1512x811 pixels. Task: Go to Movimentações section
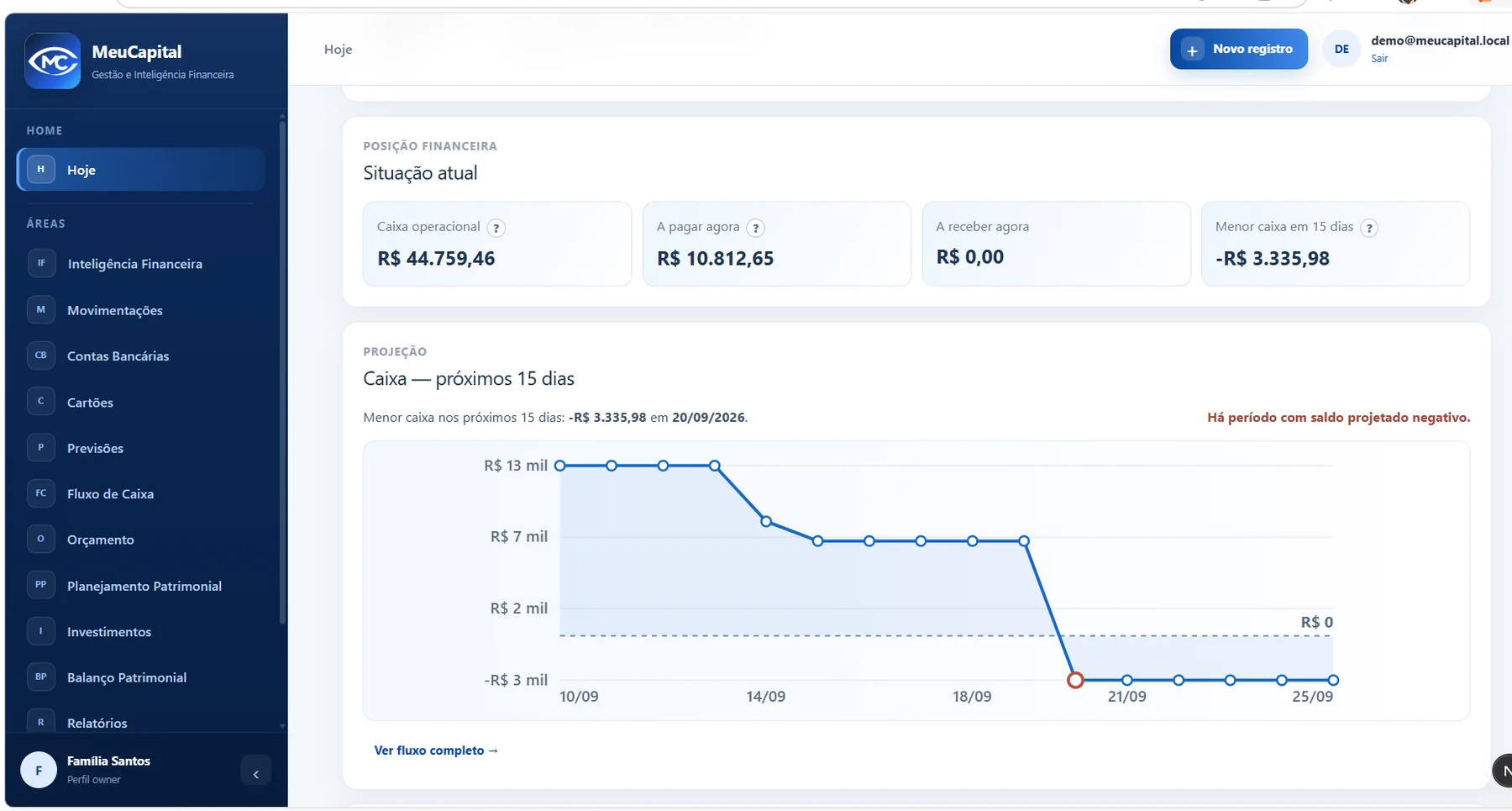coord(141,310)
